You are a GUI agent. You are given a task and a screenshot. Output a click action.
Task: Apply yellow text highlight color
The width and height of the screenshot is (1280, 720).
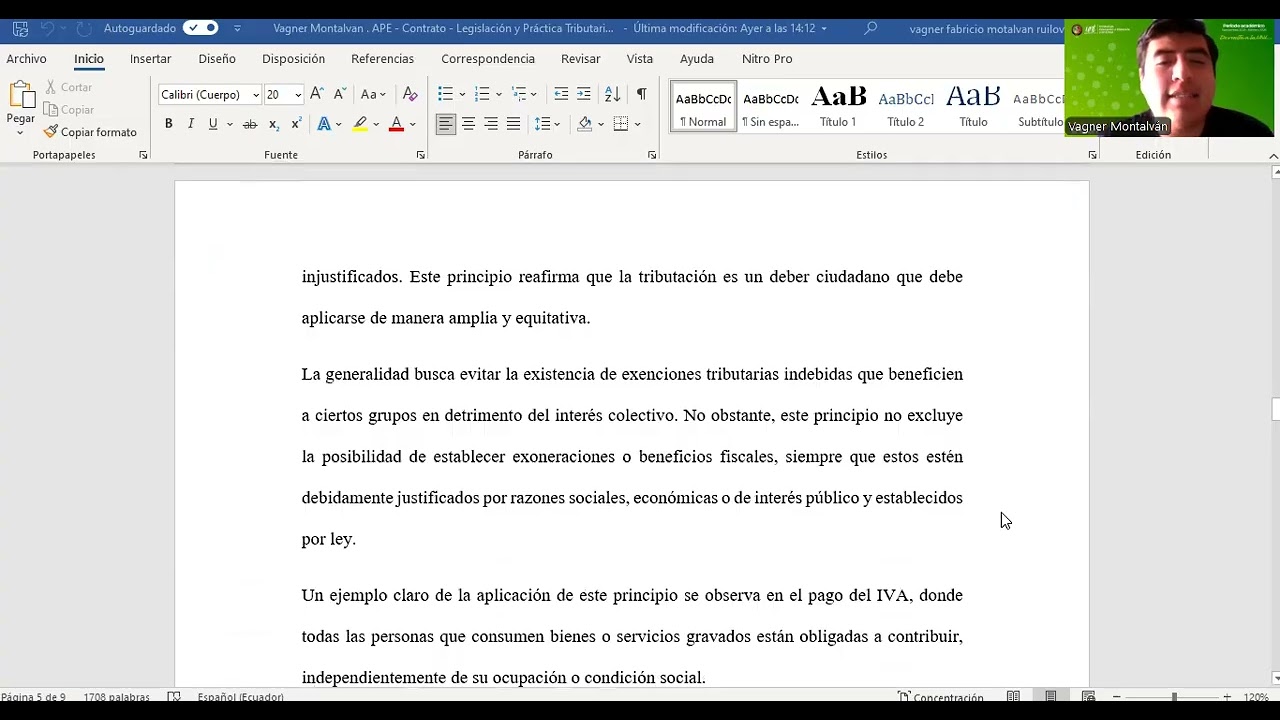pyautogui.click(x=360, y=124)
